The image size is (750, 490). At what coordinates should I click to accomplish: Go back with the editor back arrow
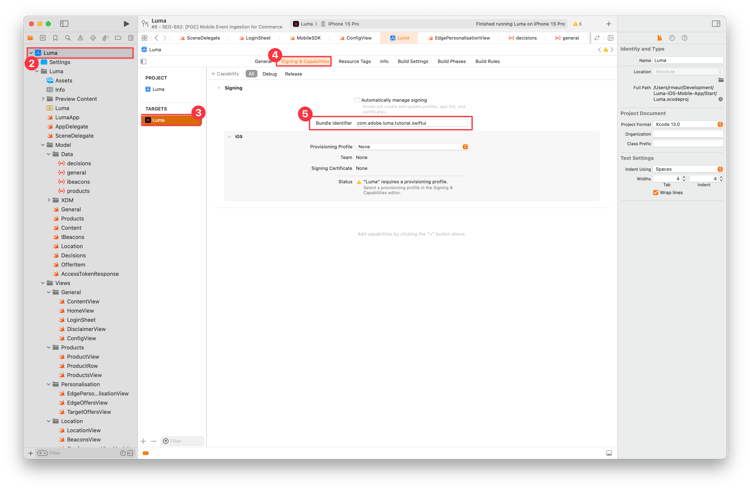(x=156, y=38)
